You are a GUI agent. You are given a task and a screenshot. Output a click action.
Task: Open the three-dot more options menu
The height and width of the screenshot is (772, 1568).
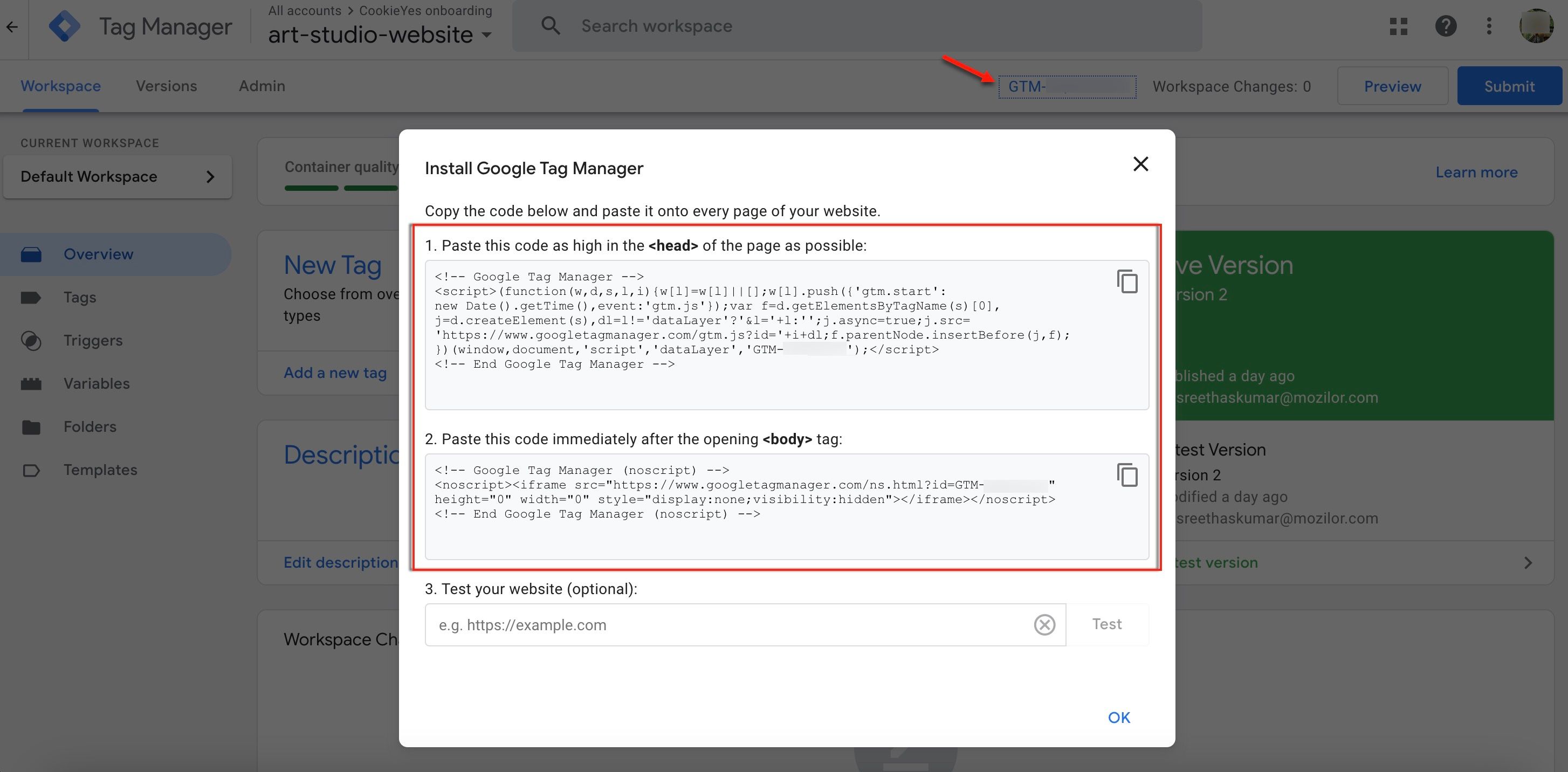coord(1489,26)
